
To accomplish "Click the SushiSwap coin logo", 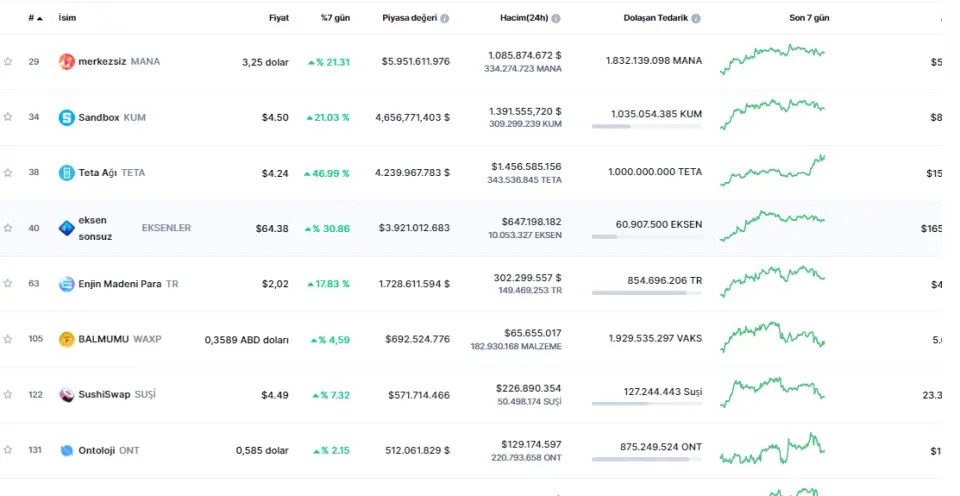I will (x=67, y=395).
